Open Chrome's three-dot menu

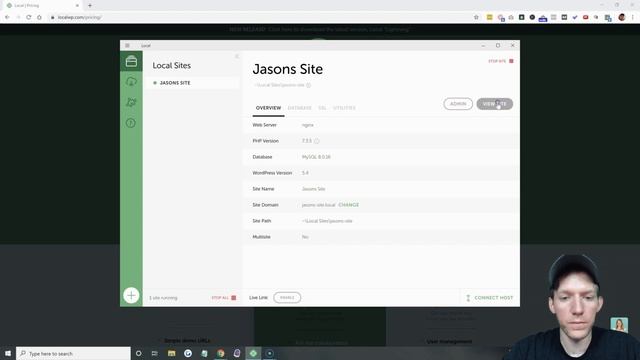[x=633, y=17]
